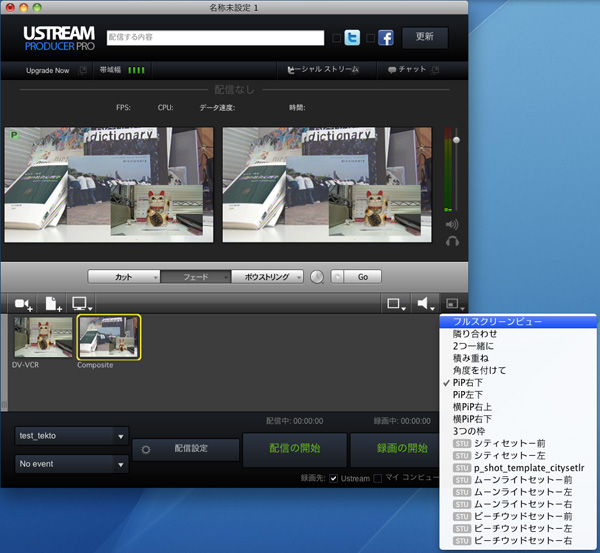
Task: Open the test_tekto channel dropdown
Action: 72,436
